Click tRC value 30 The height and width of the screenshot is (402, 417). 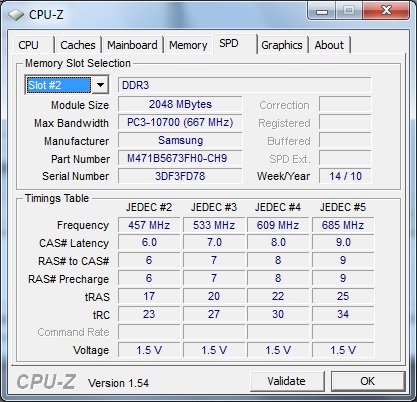coord(278,314)
